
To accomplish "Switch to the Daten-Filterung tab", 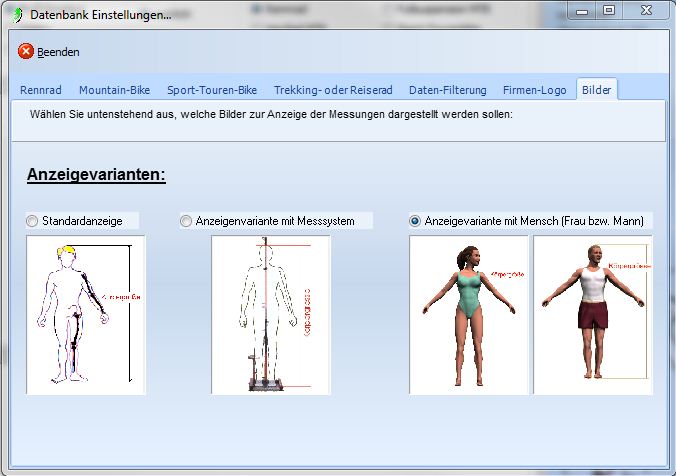I will (449, 89).
